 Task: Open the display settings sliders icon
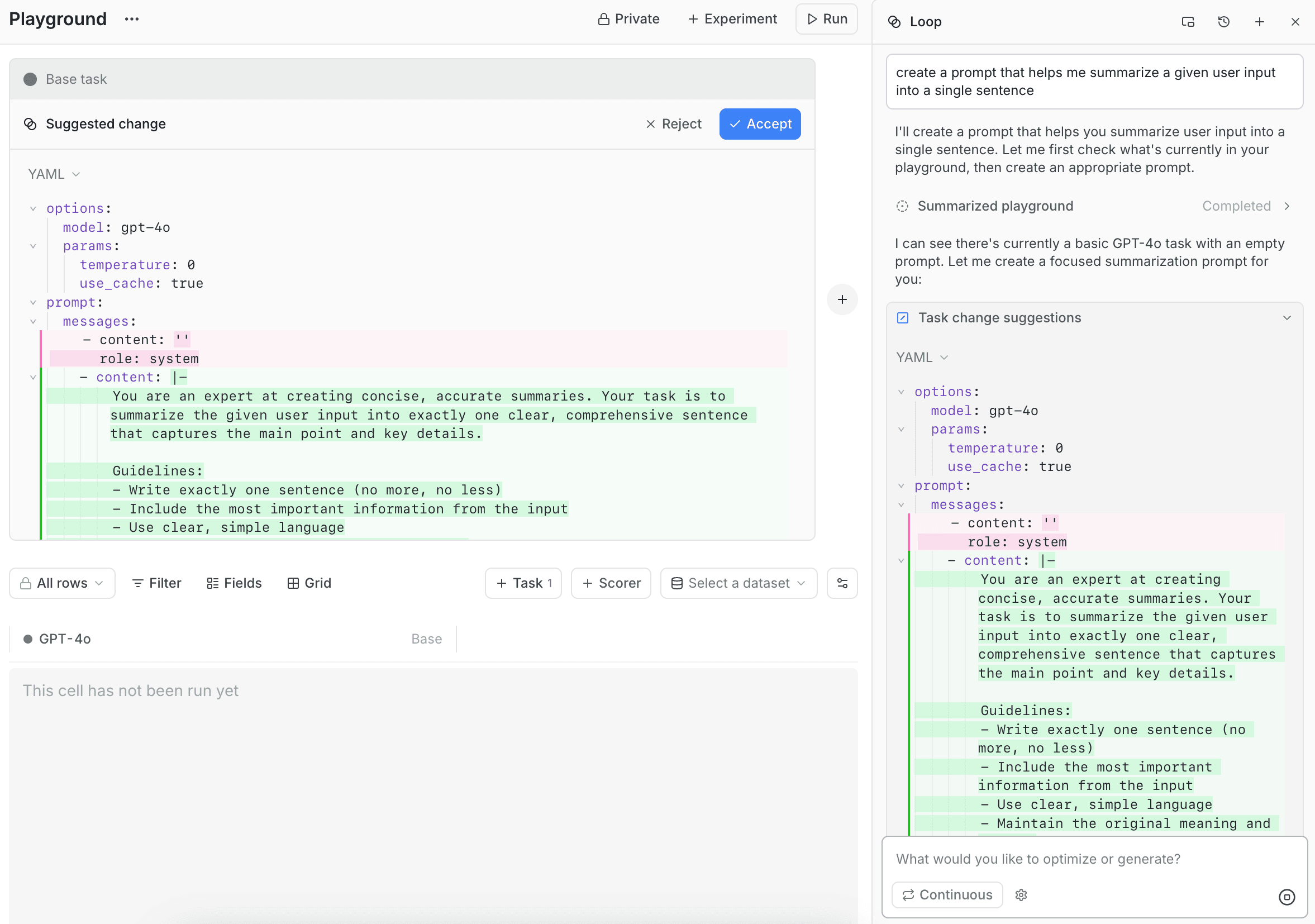[x=842, y=583]
